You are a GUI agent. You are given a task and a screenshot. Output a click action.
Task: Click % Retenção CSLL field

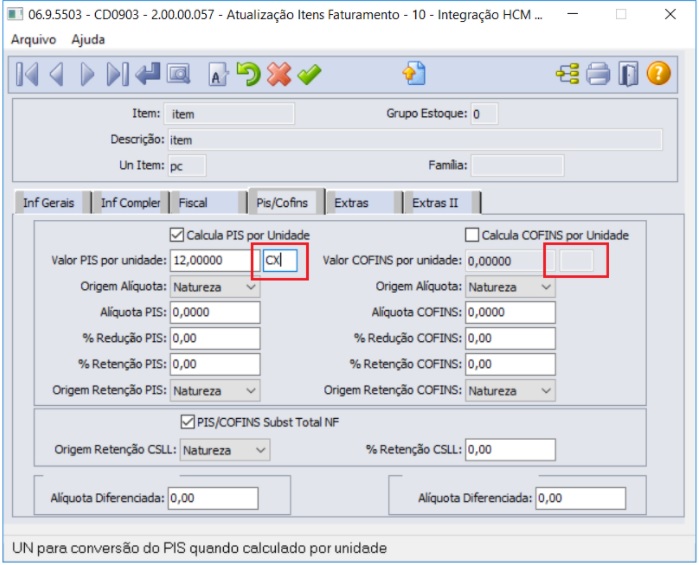pos(510,450)
